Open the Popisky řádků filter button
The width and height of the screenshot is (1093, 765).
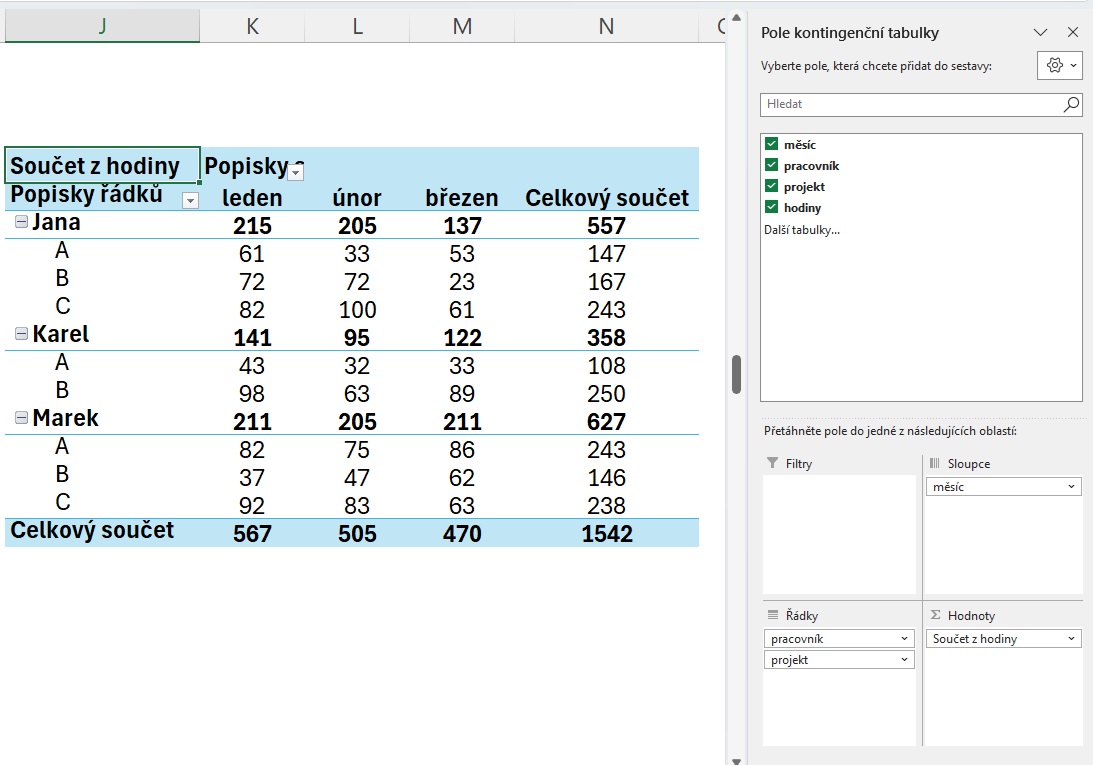pyautogui.click(x=190, y=200)
